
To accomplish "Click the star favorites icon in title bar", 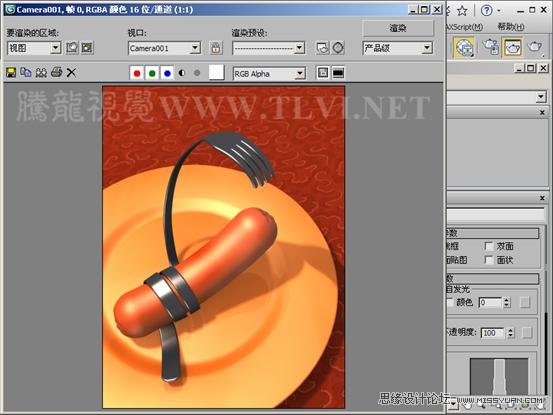I will click(x=462, y=11).
